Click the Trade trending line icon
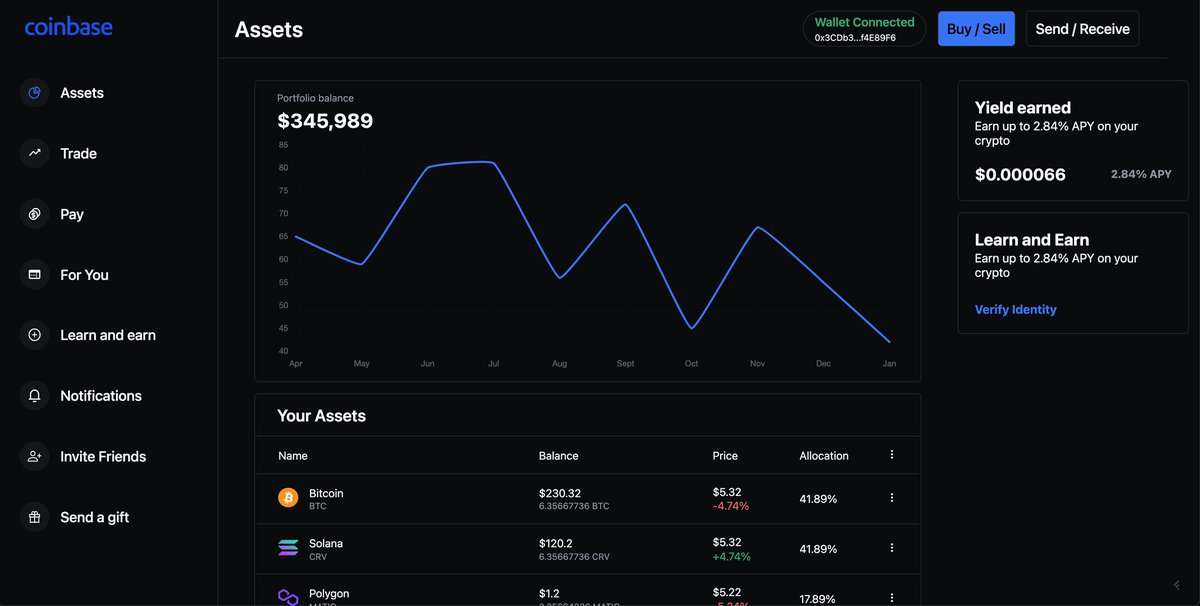Image resolution: width=1200 pixels, height=606 pixels. [x=35, y=153]
